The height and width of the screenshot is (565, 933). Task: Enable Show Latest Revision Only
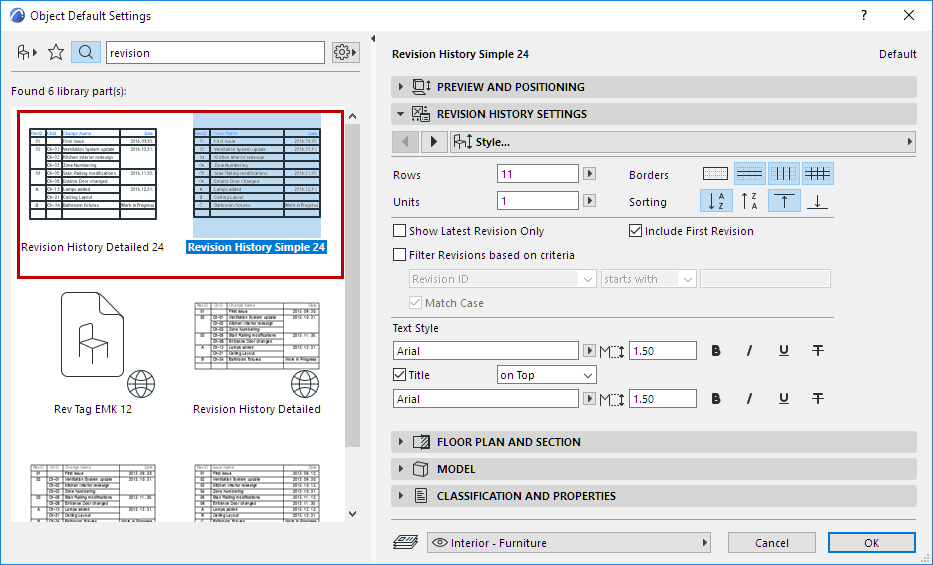(x=401, y=231)
